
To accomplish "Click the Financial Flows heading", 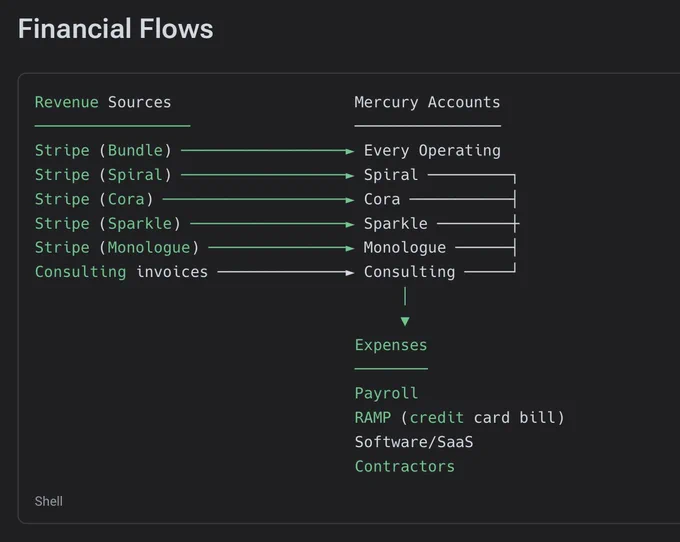I will (116, 29).
